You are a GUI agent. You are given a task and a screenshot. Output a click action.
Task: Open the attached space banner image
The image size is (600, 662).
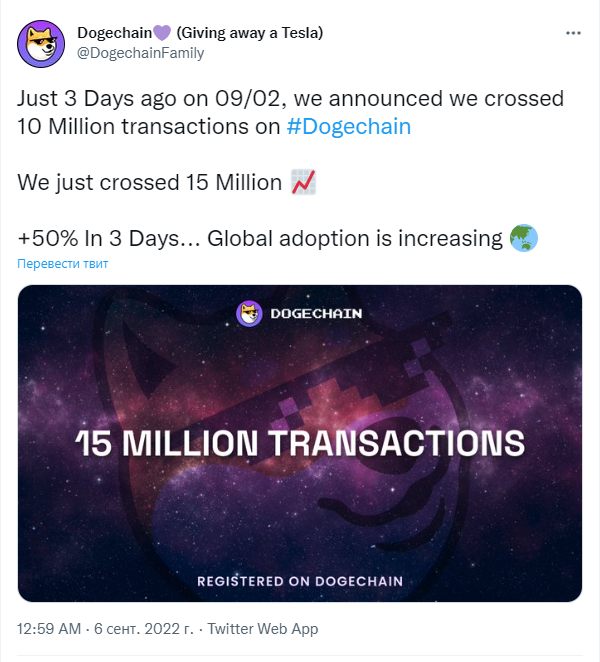[x=300, y=443]
